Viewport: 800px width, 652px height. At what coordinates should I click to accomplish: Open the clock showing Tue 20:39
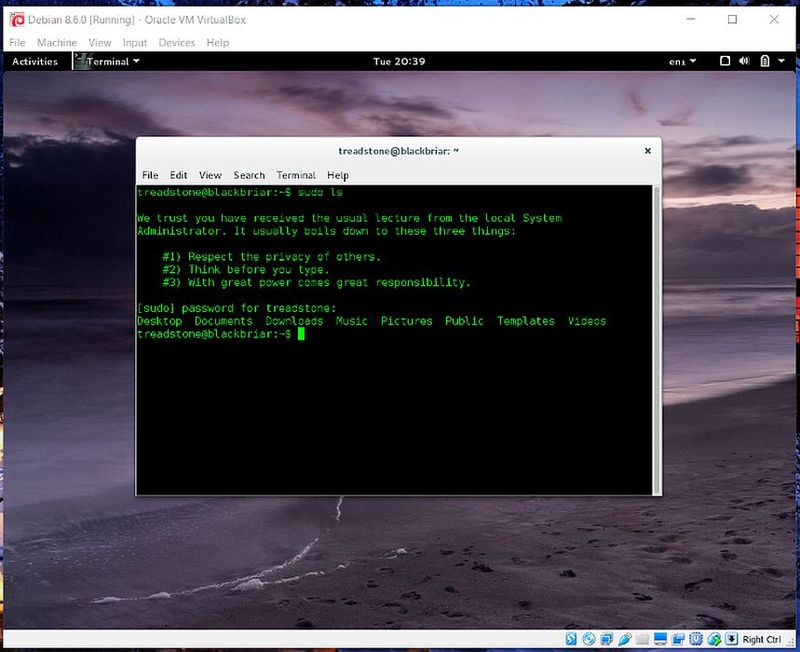(x=399, y=61)
